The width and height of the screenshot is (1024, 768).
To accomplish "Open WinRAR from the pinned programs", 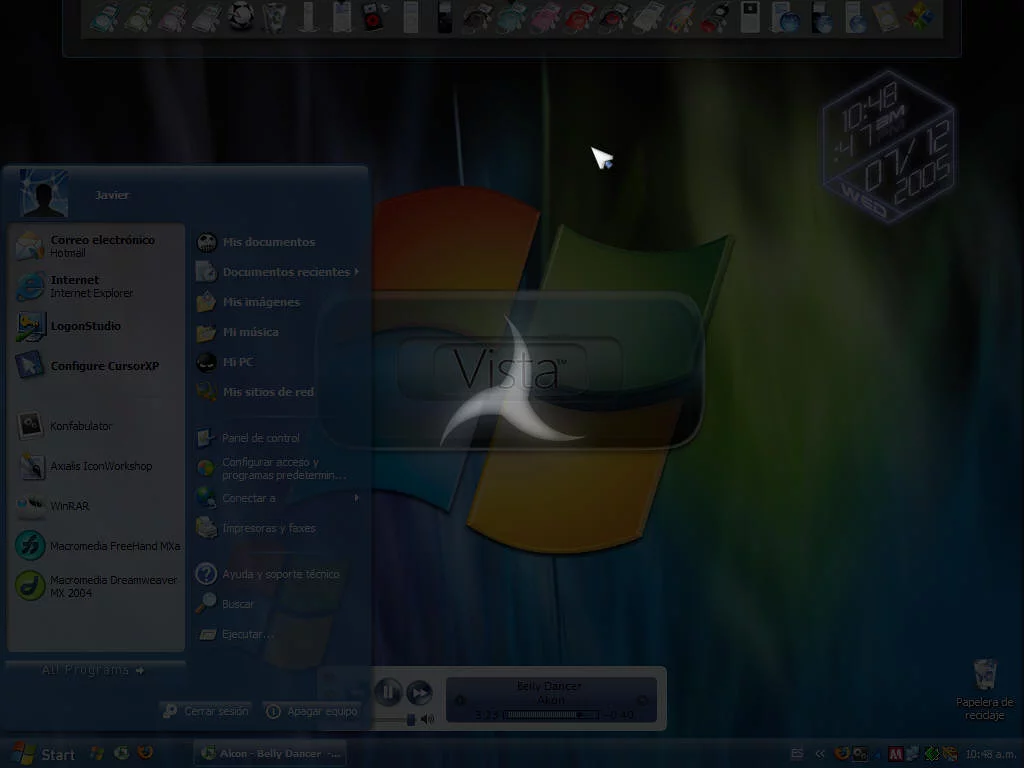I will click(x=70, y=506).
